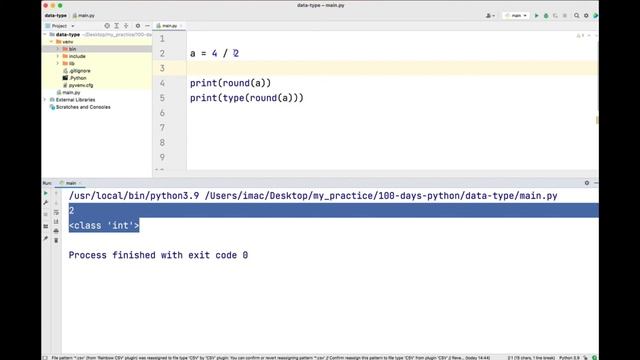Collapse the data-type root folder

tap(45, 35)
